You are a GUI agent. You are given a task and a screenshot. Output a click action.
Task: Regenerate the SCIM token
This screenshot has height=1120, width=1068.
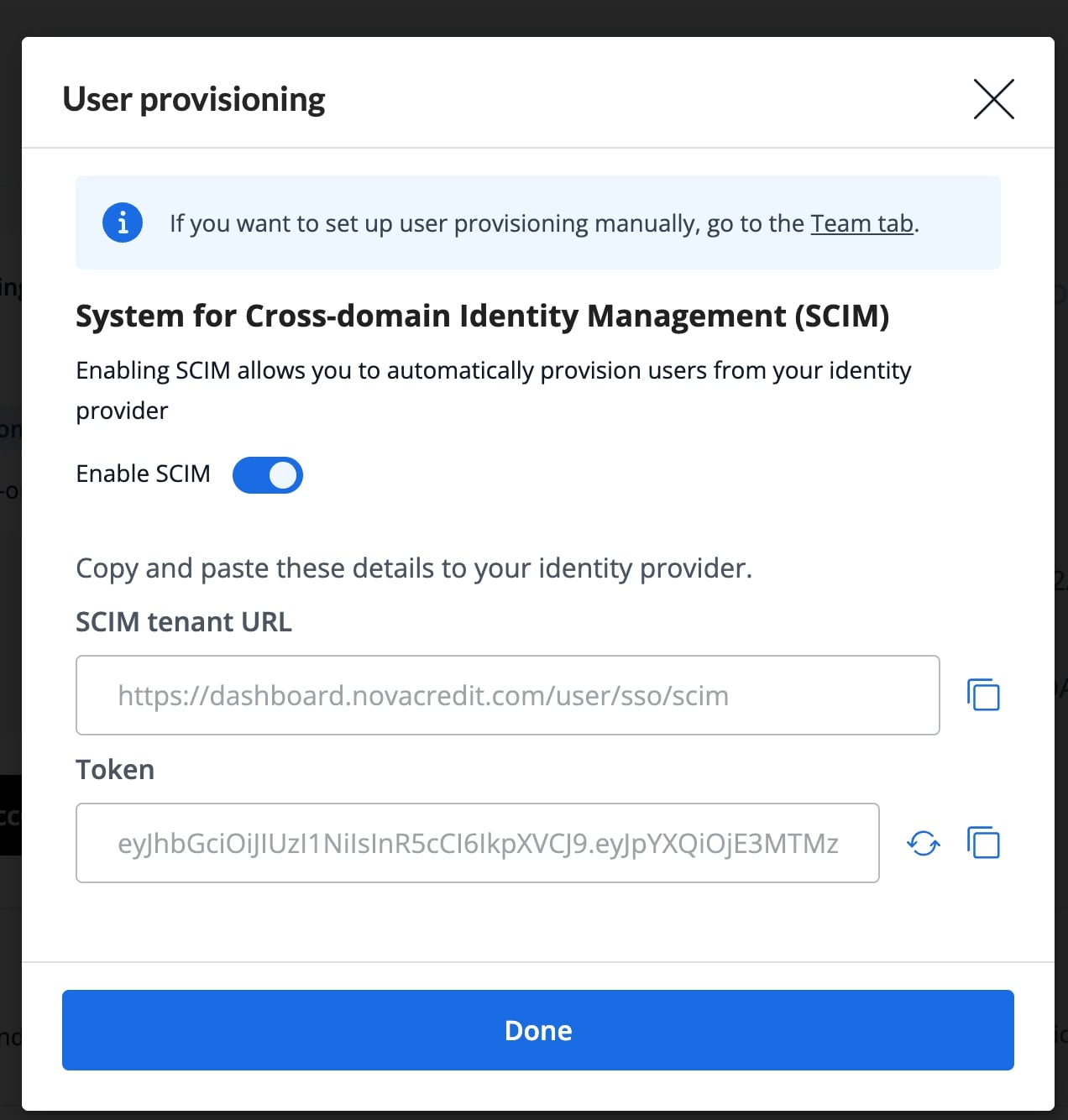(x=924, y=843)
